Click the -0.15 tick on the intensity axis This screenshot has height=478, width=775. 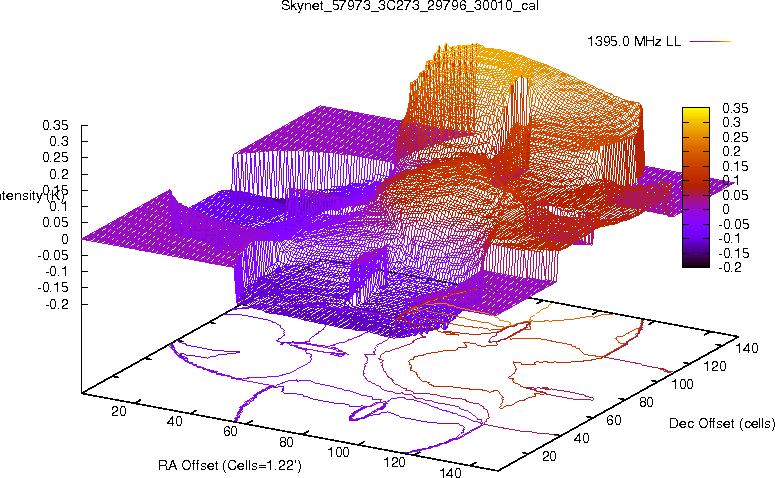pos(53,288)
